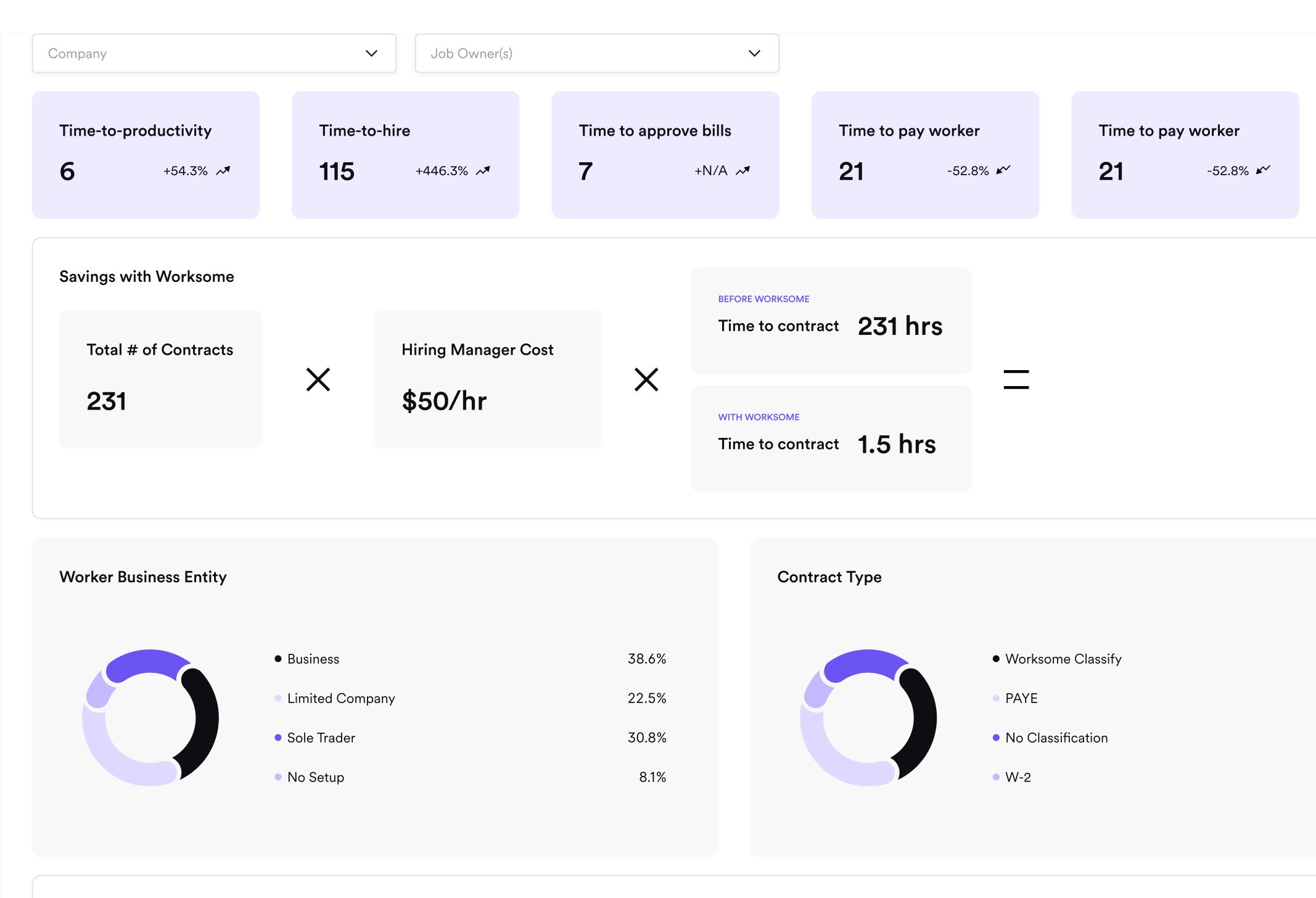Select the Time-to-productivity card title
The image size is (1316, 898).
[x=136, y=131]
